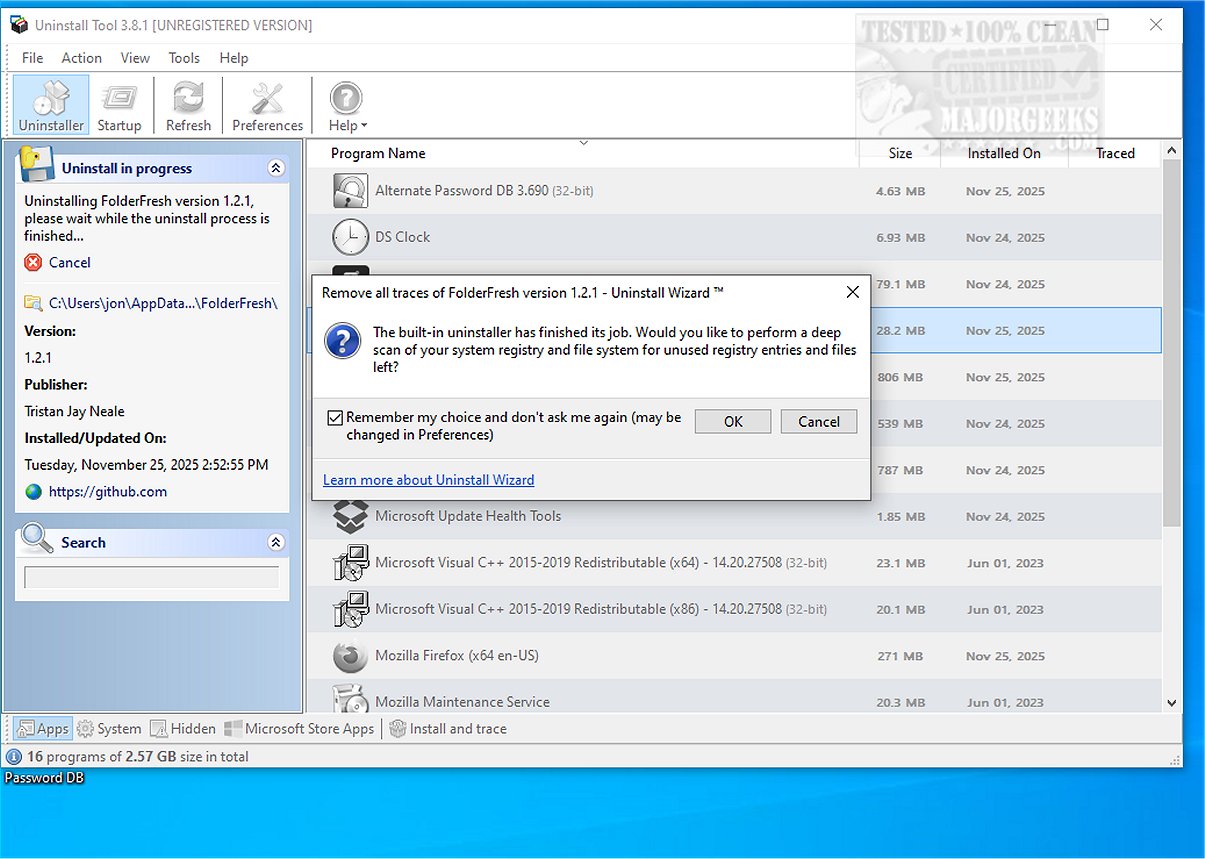
Task: Open the Help dropdown arrow
Action: (364, 126)
